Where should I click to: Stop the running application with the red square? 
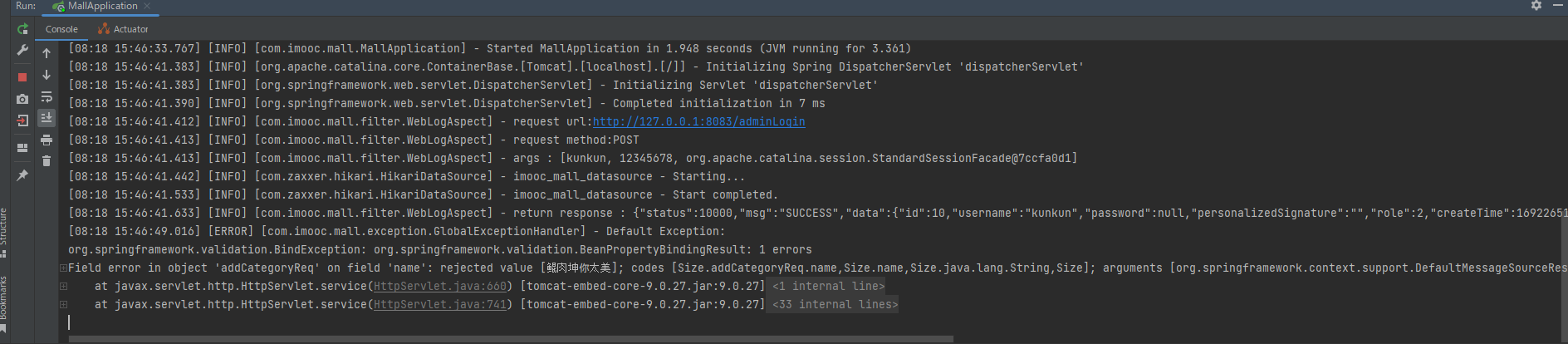click(x=22, y=77)
